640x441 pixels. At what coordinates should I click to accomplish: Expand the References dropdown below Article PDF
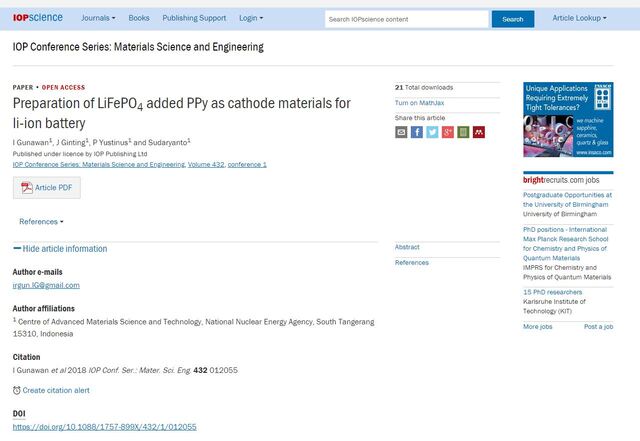[x=41, y=221]
